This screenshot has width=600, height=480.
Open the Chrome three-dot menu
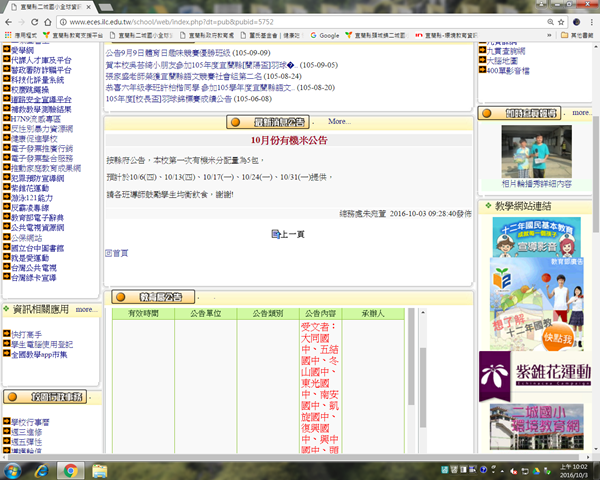591,22
